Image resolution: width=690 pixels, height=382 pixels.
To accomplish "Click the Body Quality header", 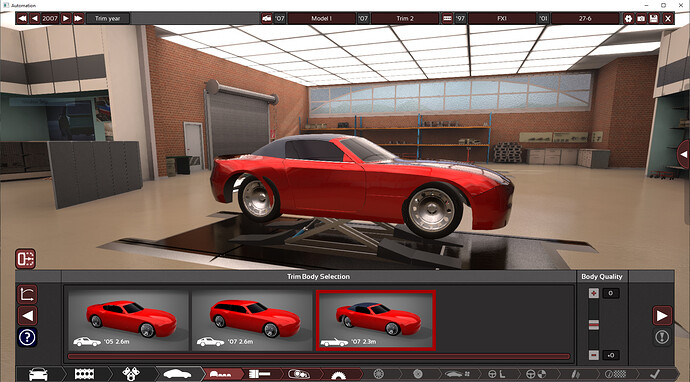I will 602,276.
